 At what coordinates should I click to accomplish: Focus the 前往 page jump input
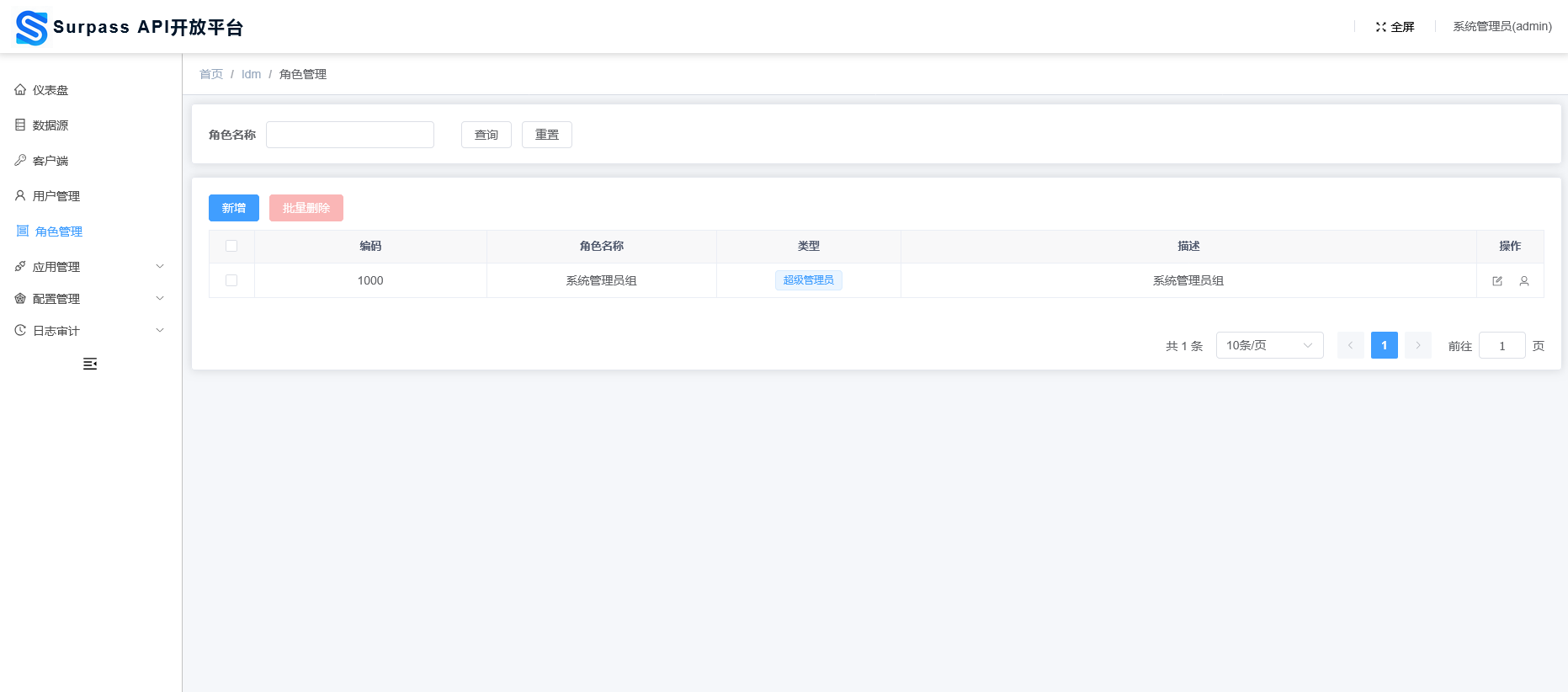tap(1502, 345)
